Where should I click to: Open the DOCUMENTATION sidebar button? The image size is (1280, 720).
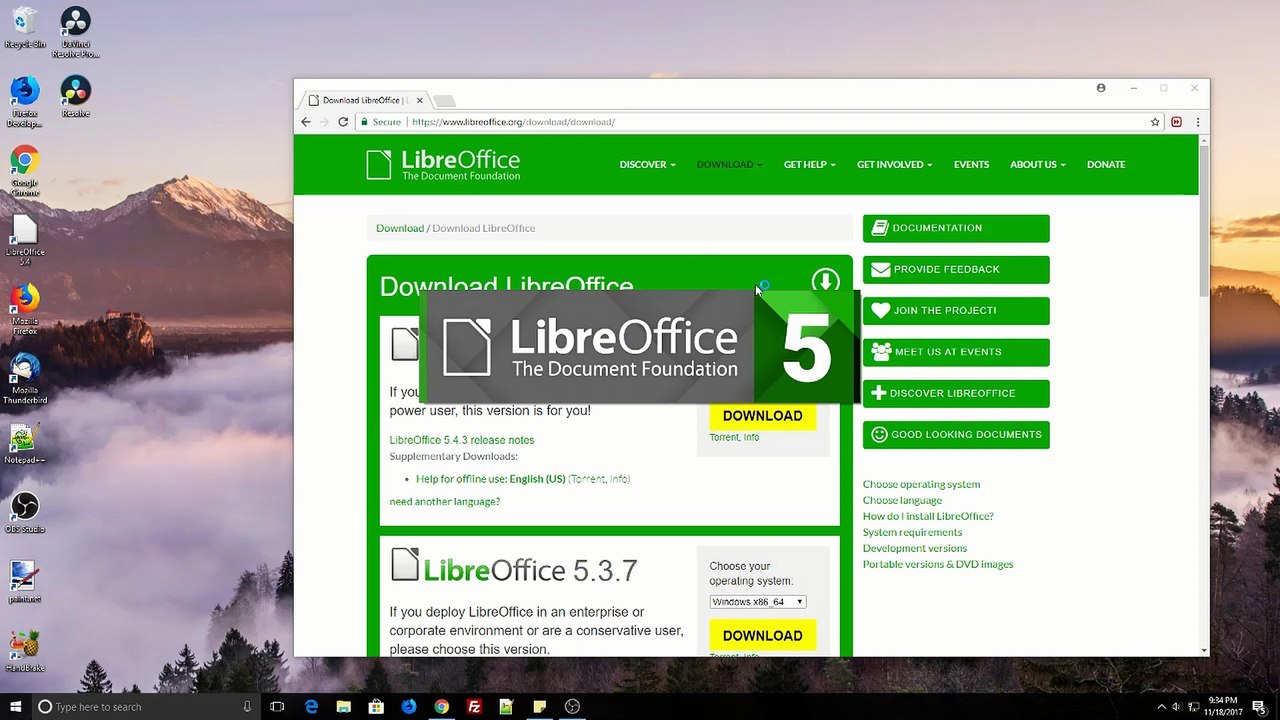pos(956,228)
